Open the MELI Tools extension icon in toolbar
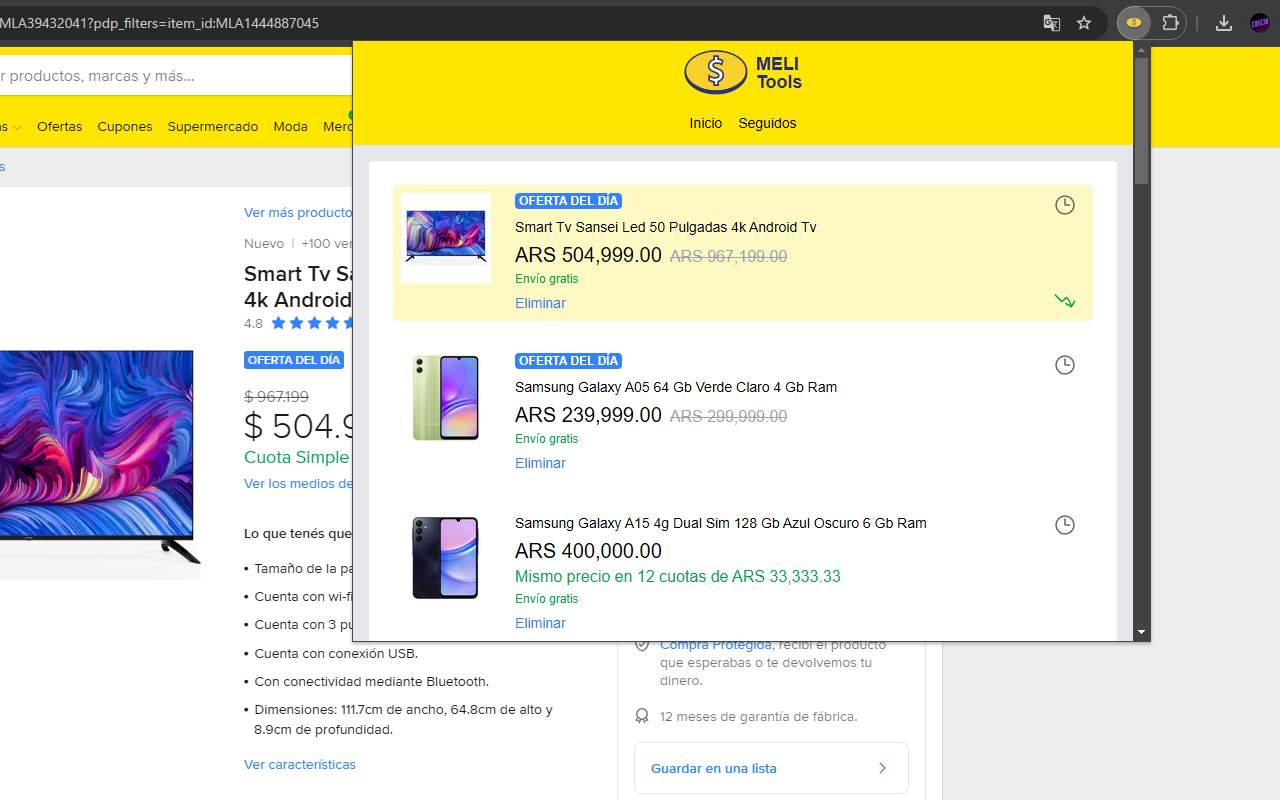 coord(1134,23)
